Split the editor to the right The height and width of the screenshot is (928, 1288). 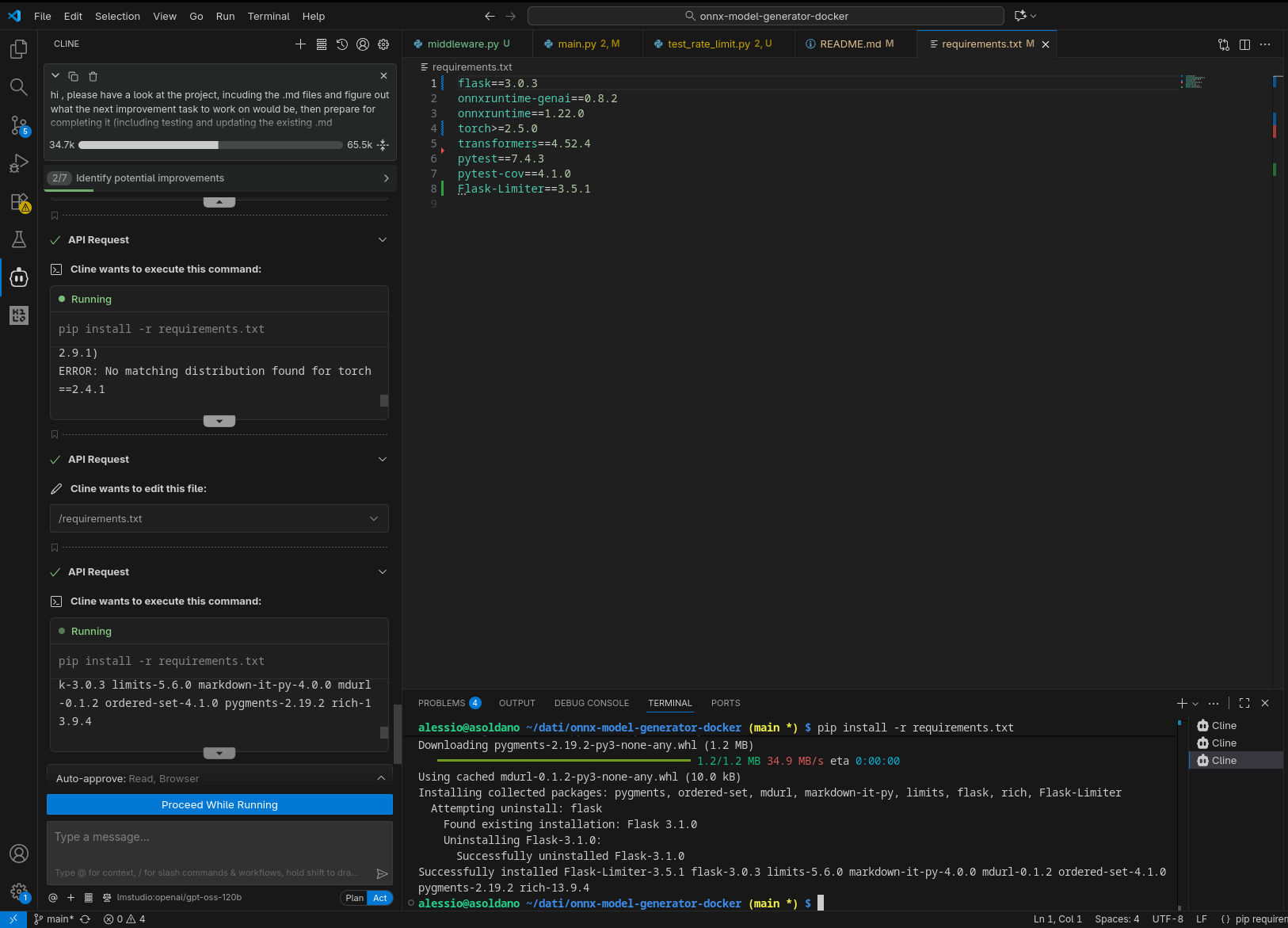coord(1244,44)
